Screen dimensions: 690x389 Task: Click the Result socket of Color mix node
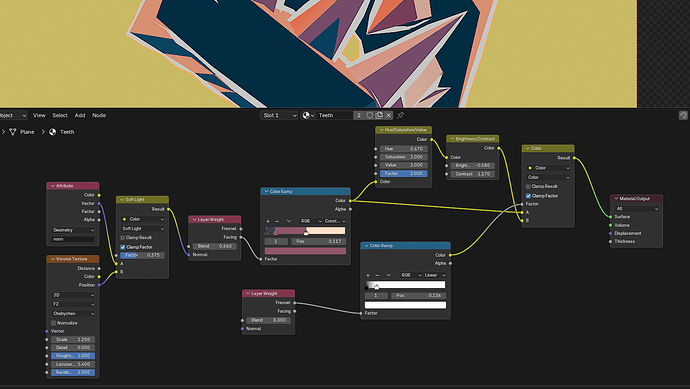[x=574, y=158]
